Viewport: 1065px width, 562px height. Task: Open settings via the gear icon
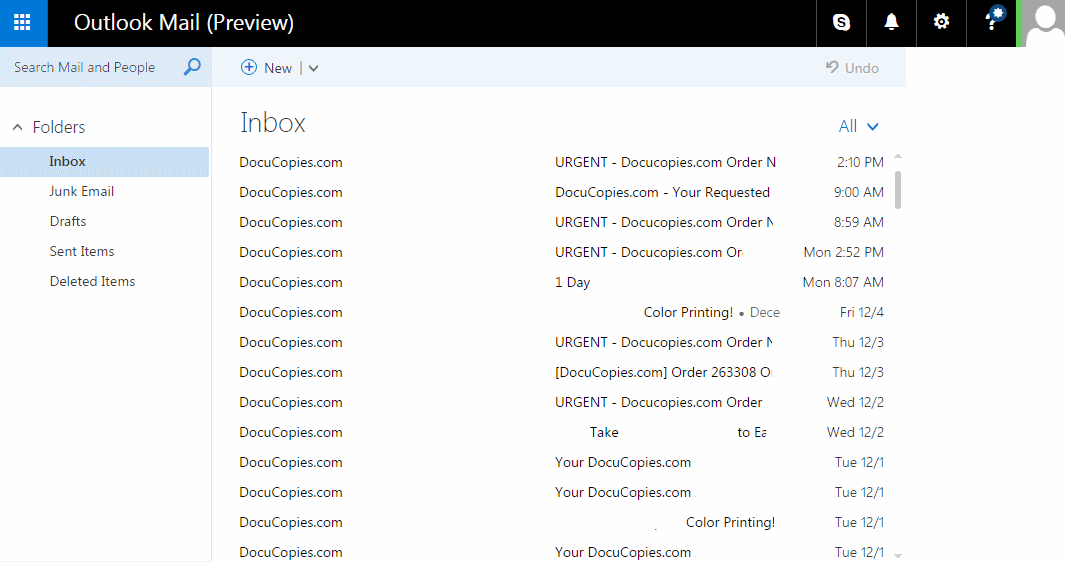click(x=941, y=22)
